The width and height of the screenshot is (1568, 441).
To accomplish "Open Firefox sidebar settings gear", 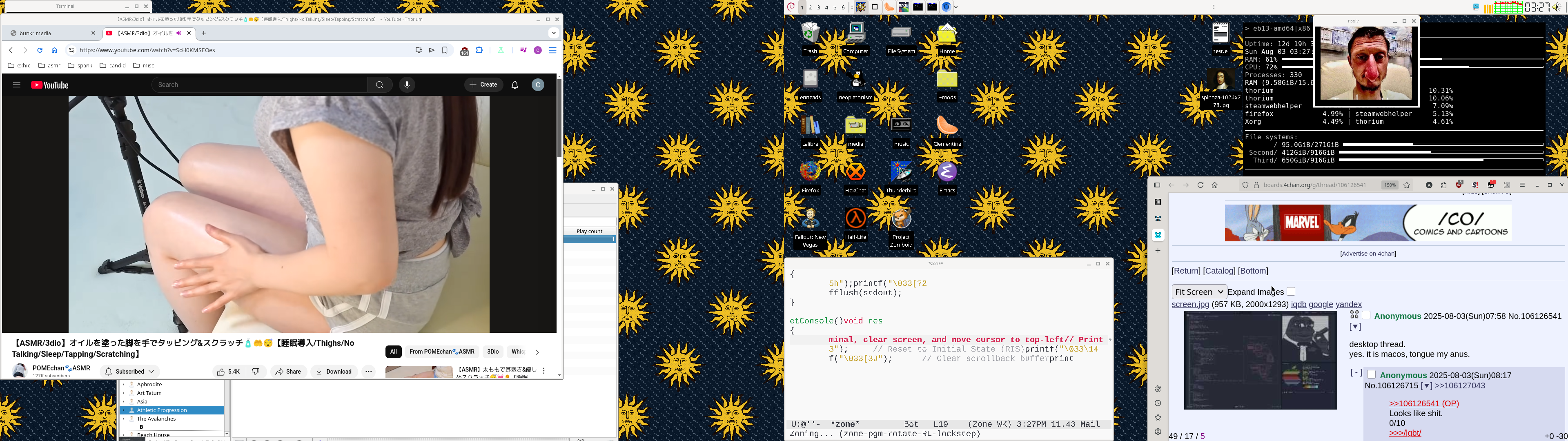I will coord(1158,432).
